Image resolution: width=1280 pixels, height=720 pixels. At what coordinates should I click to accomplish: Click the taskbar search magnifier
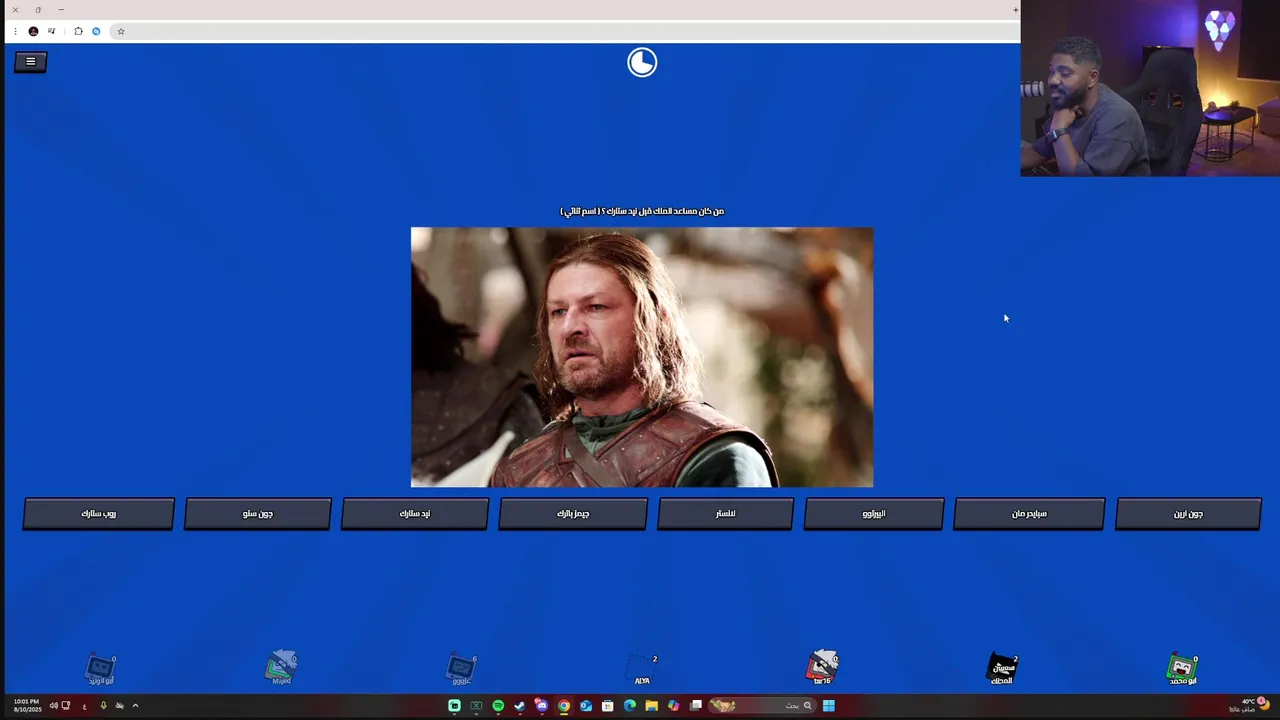(x=807, y=706)
